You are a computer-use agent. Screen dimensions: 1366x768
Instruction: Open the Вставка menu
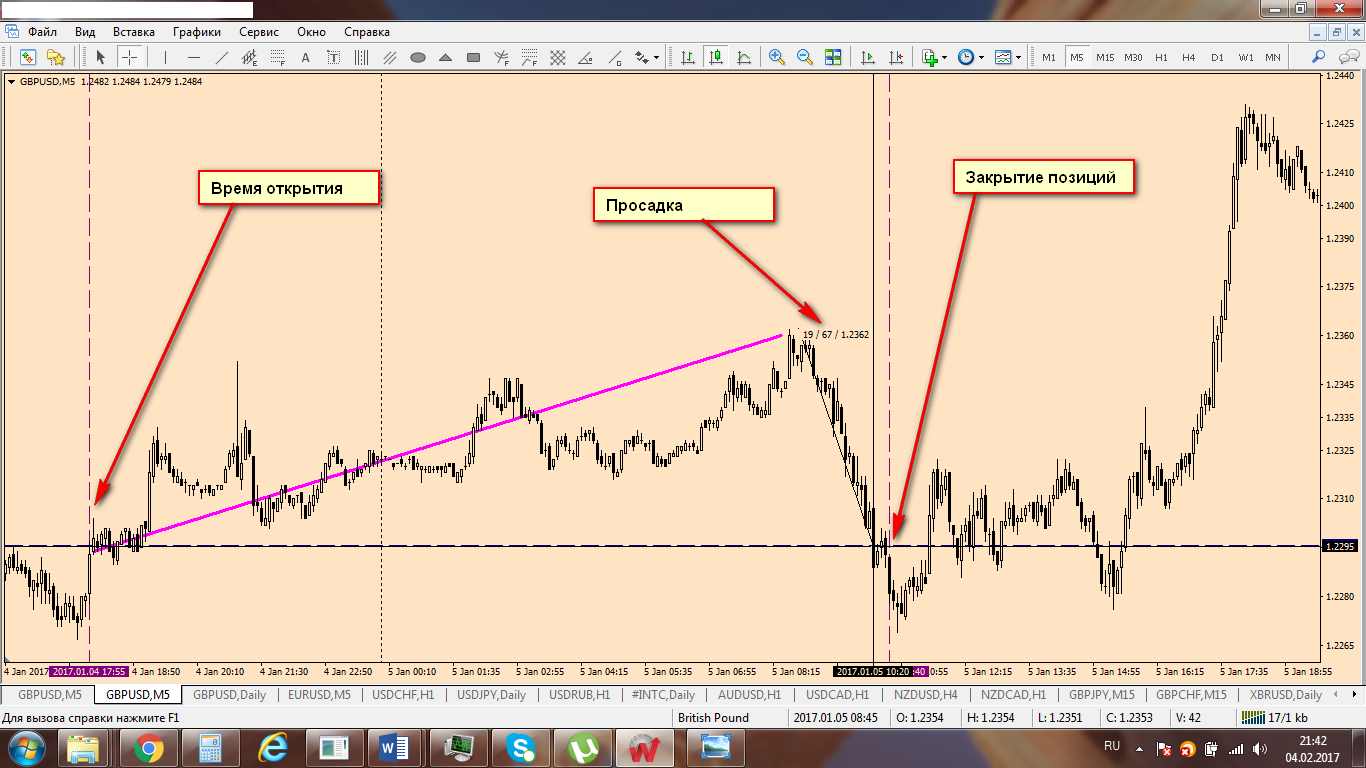click(134, 32)
